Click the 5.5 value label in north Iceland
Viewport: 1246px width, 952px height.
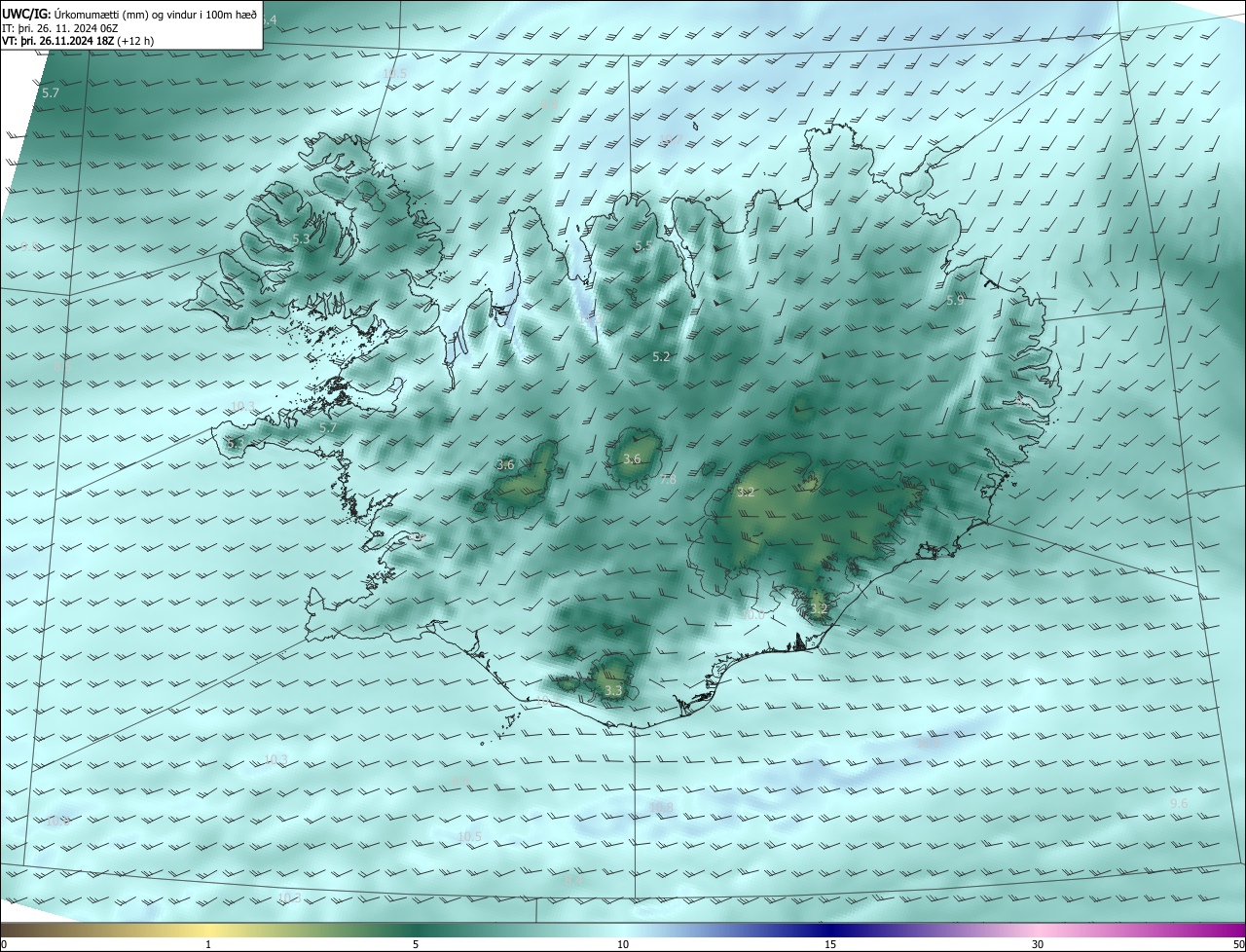pyautogui.click(x=642, y=246)
